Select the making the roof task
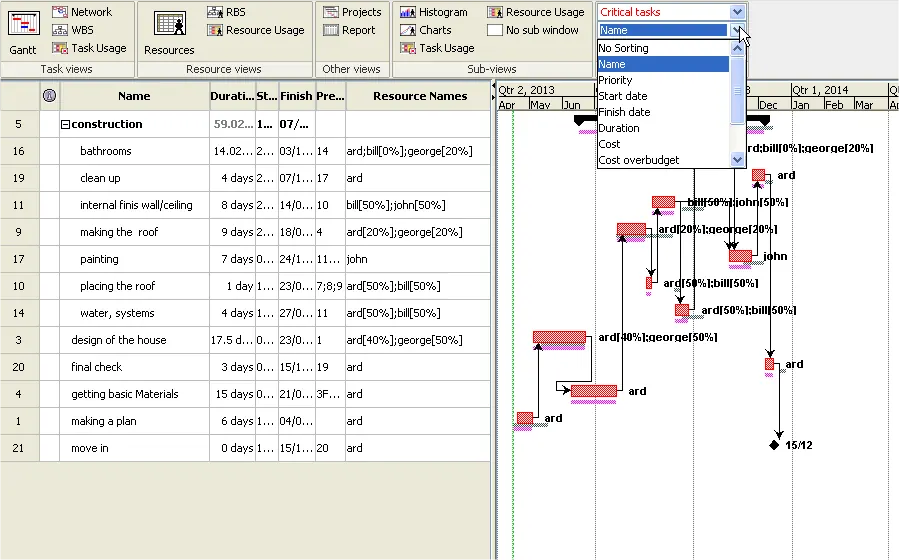The image size is (899, 560). (119, 232)
